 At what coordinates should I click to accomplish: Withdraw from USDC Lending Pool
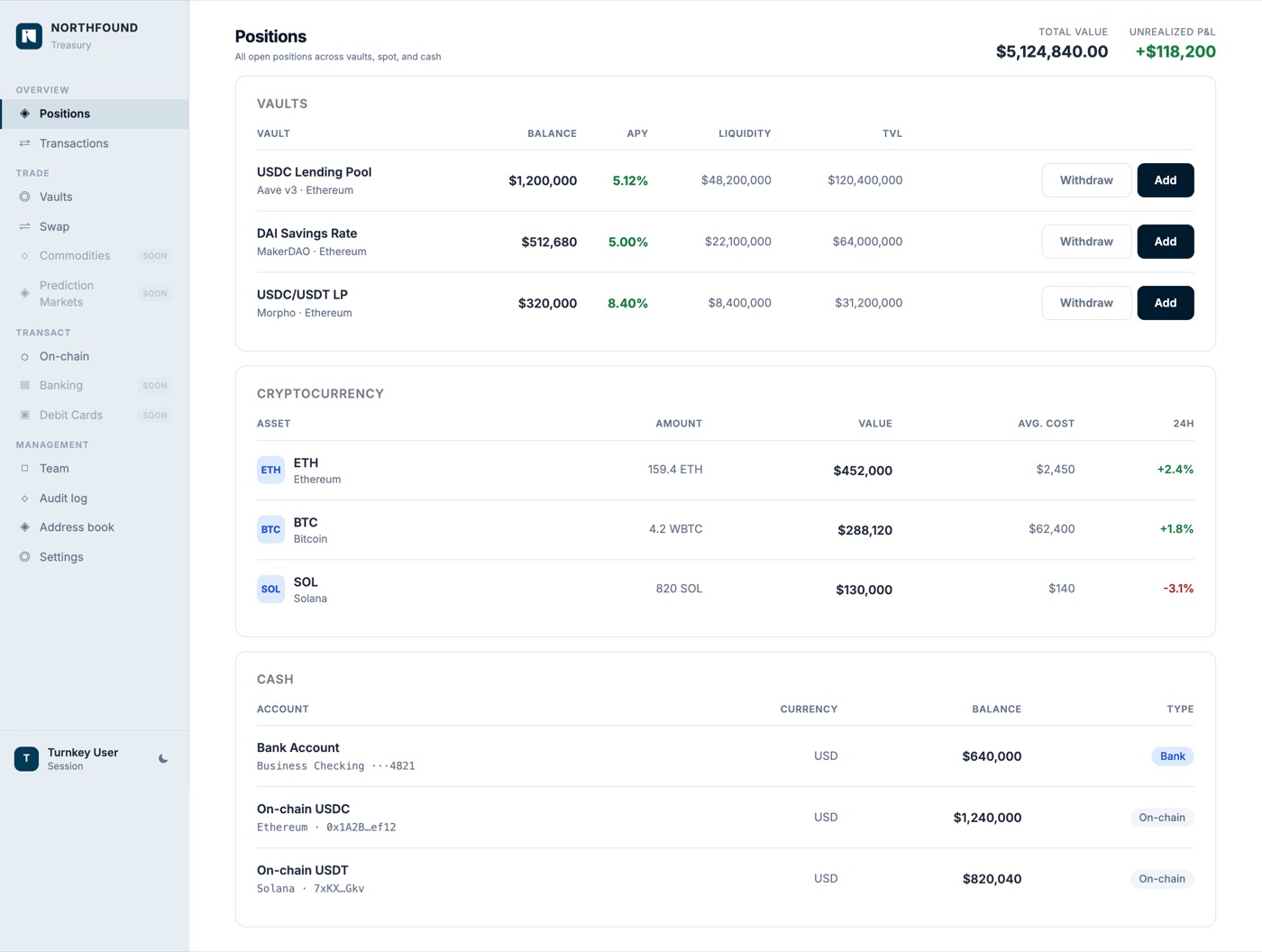click(x=1086, y=180)
